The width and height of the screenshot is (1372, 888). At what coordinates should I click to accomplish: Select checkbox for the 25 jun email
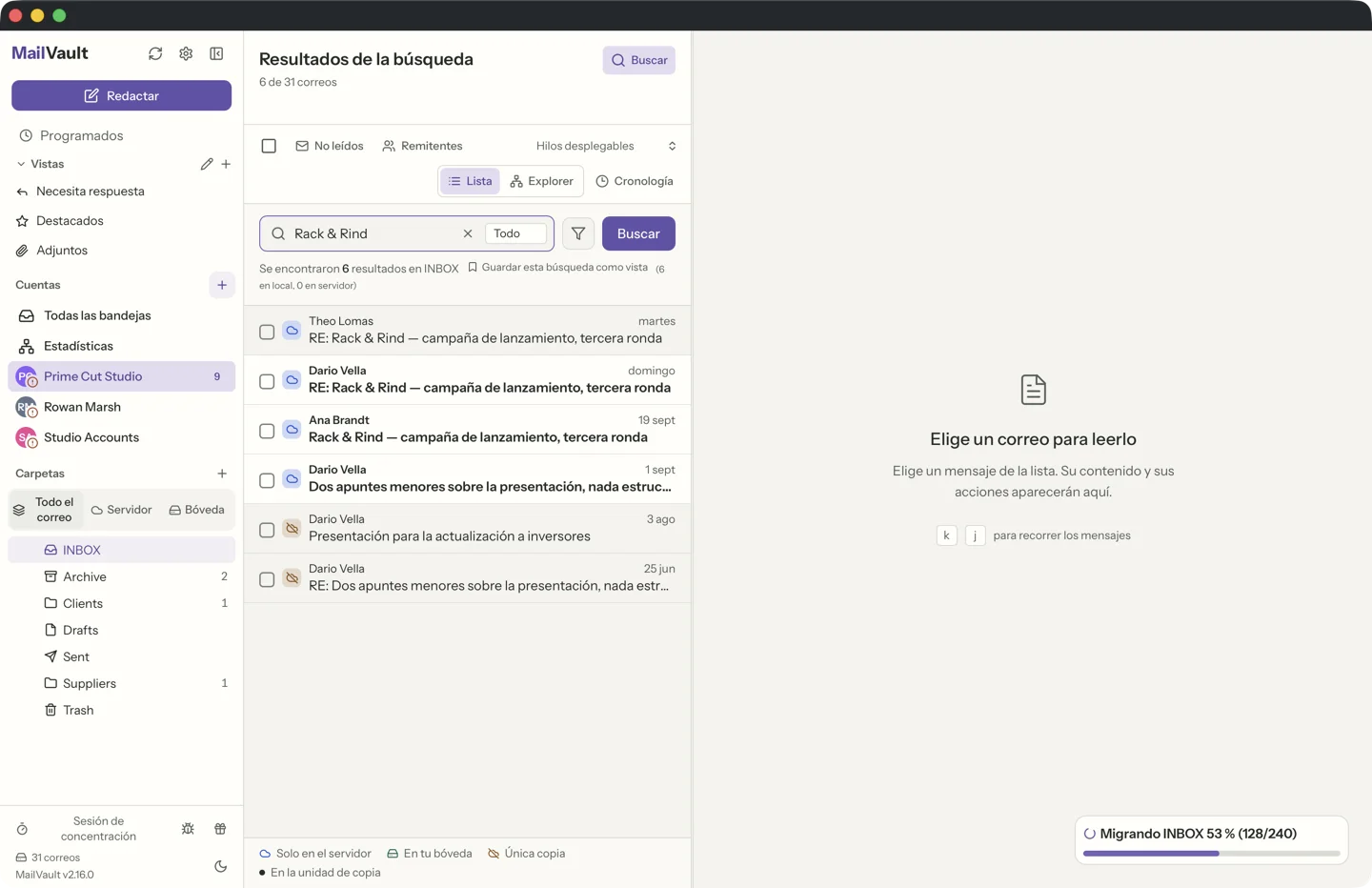coord(267,579)
